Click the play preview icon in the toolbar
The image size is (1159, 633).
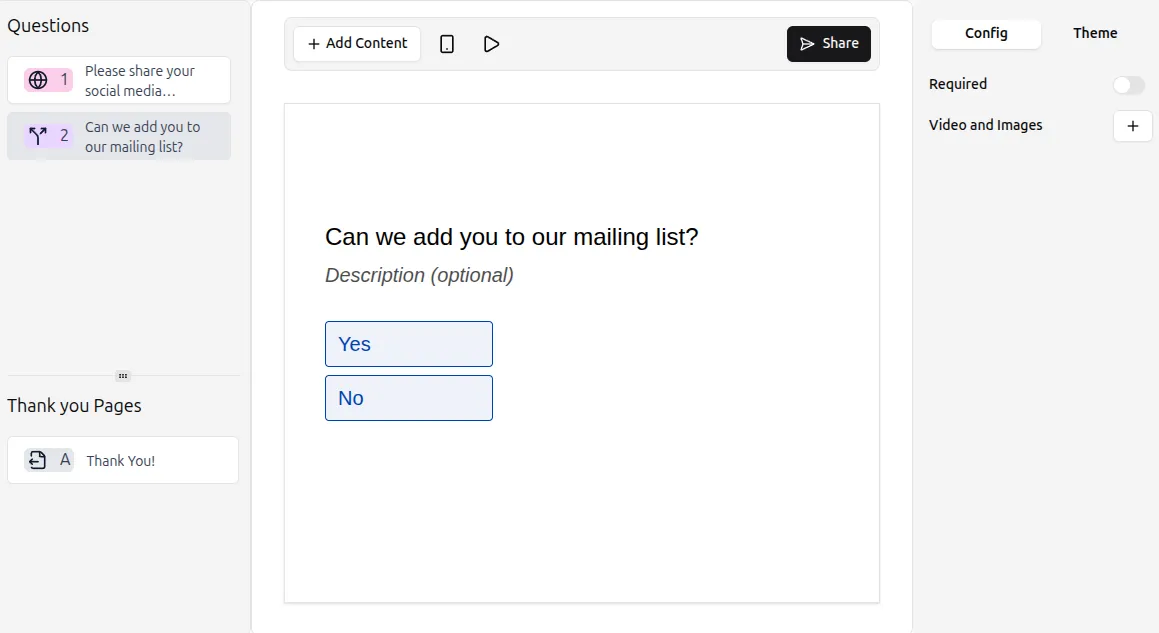[490, 43]
